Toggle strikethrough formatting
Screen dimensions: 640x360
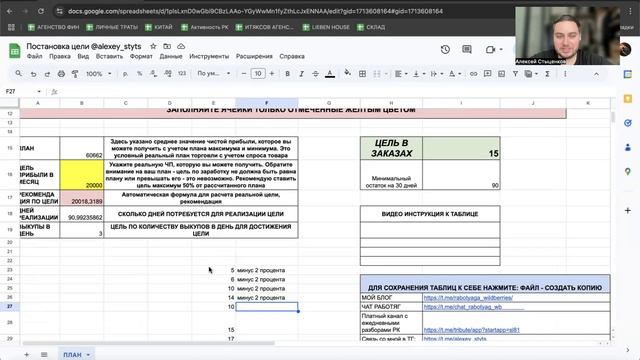coord(316,74)
